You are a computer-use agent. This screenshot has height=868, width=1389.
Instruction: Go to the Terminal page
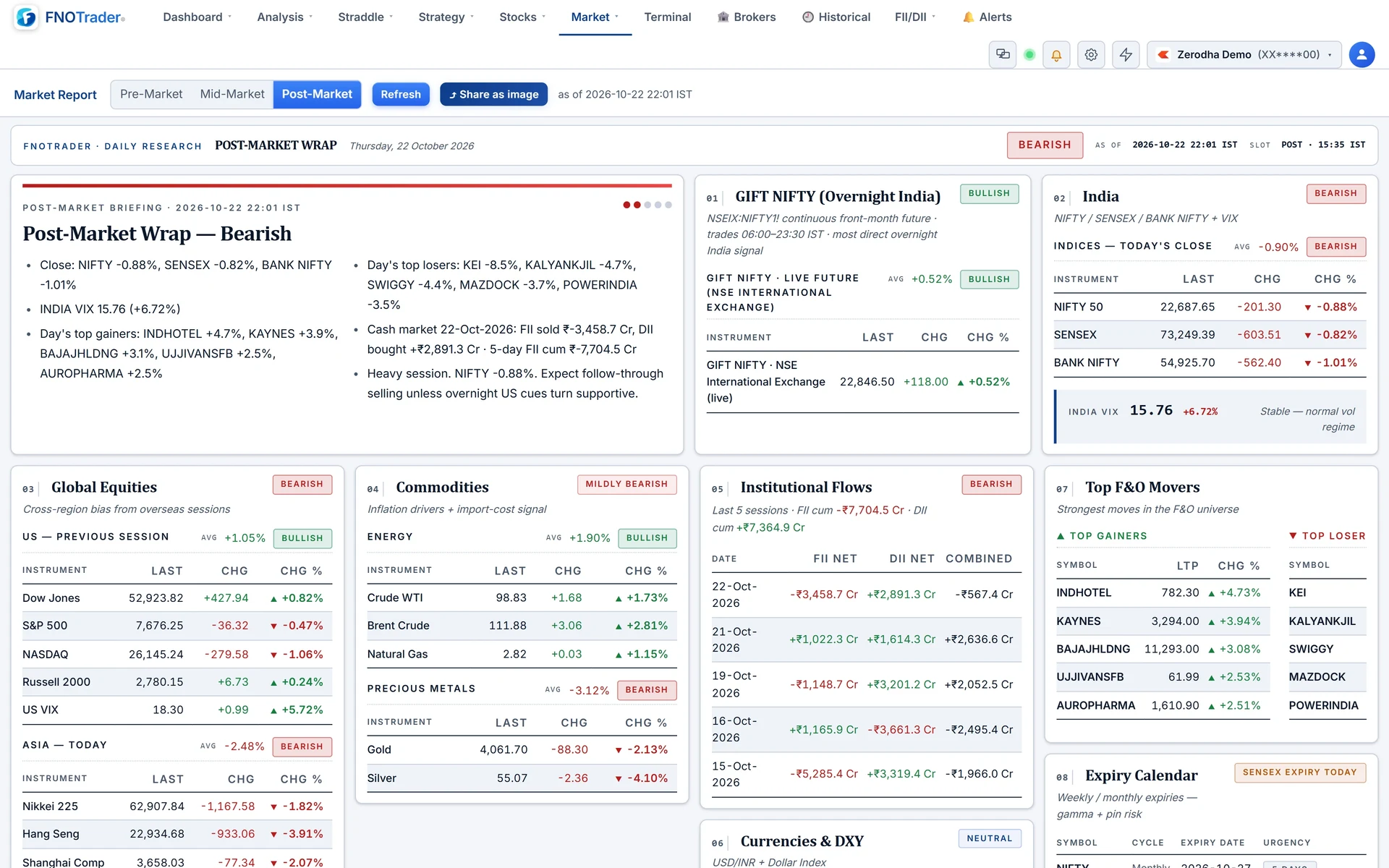pyautogui.click(x=667, y=17)
